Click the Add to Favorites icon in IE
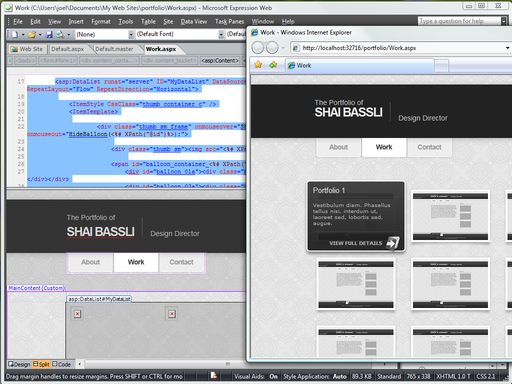Screen dimensions: 512x384 point(273,65)
